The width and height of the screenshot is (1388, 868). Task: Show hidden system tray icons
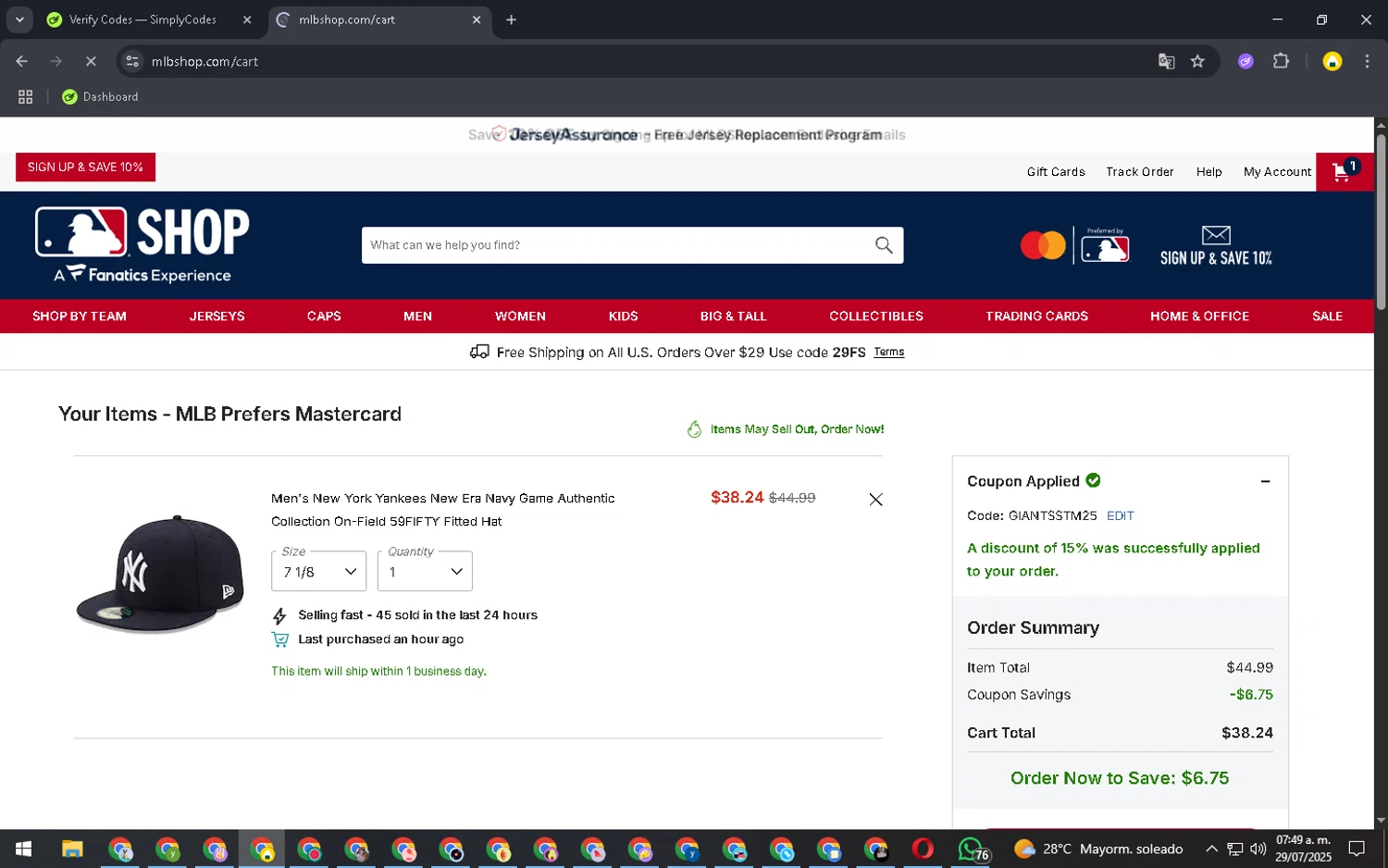(x=1211, y=849)
